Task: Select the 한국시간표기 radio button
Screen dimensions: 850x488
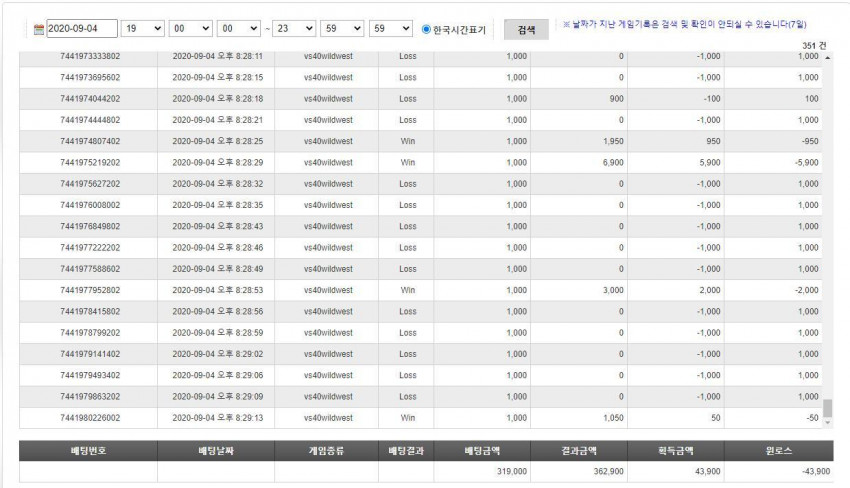Action: tap(427, 29)
